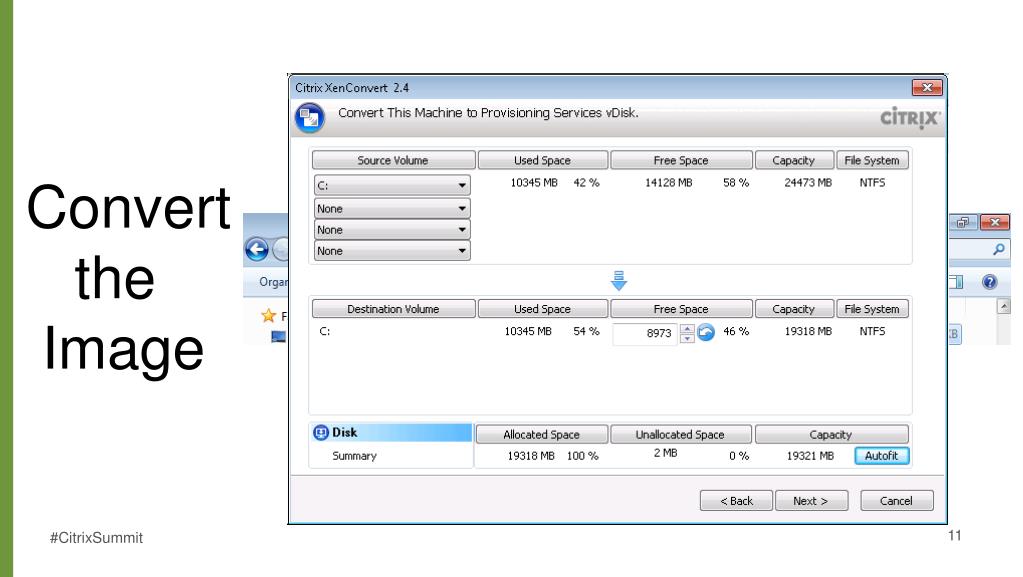Click the Summary row label

pos(354,456)
